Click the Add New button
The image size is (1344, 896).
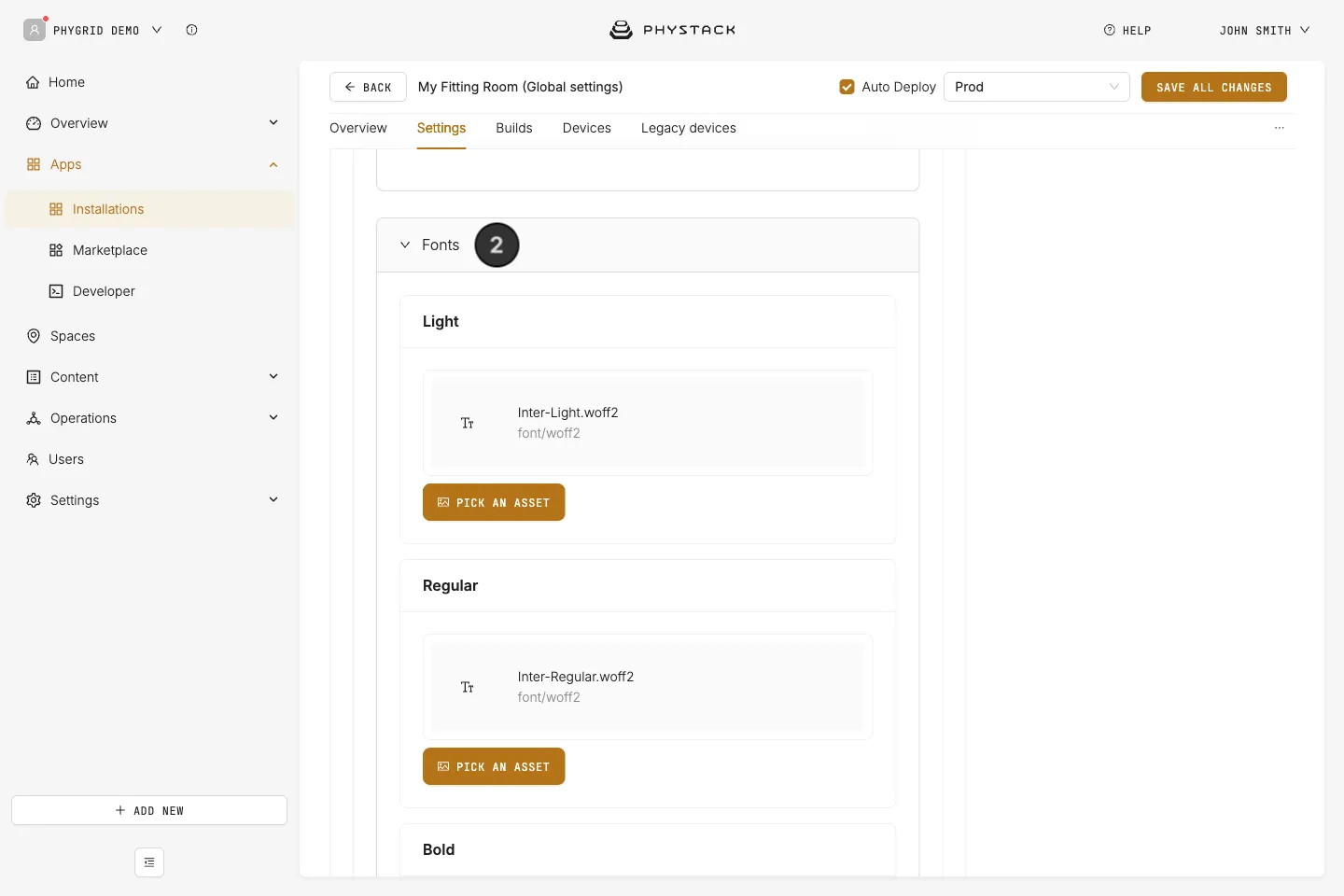point(149,810)
